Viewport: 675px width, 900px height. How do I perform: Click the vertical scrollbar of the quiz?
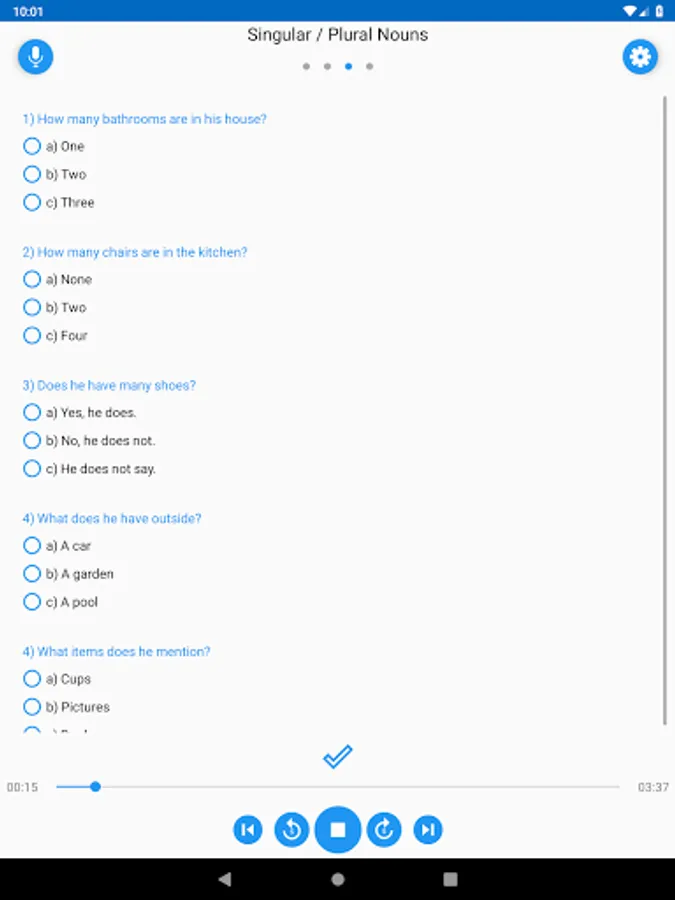665,400
